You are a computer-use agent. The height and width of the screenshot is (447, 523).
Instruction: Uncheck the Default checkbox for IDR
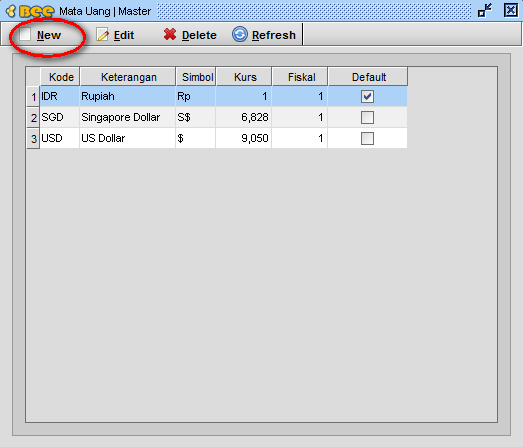367,96
